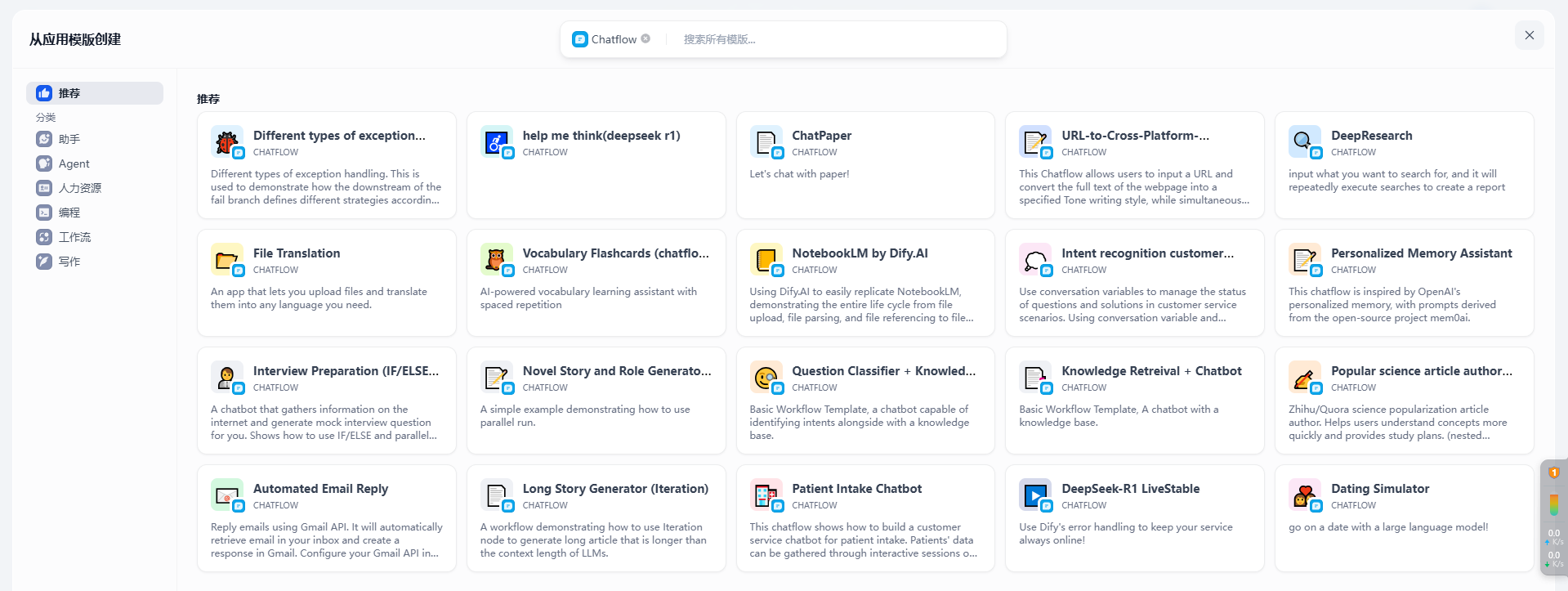Click the 分类 sidebar label
This screenshot has width=1568, height=591.
pos(46,118)
